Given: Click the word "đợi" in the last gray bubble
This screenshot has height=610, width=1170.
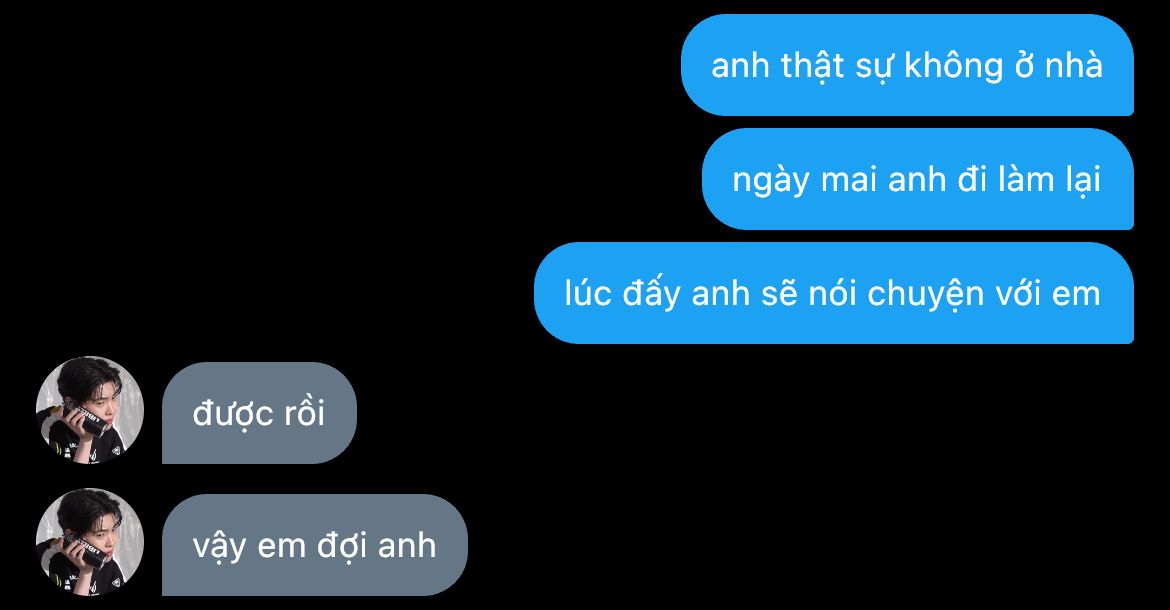Looking at the screenshot, I should click(342, 547).
